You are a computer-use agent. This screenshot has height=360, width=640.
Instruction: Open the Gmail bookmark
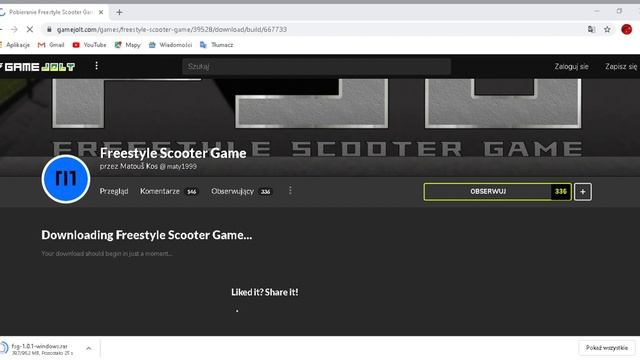click(51, 45)
